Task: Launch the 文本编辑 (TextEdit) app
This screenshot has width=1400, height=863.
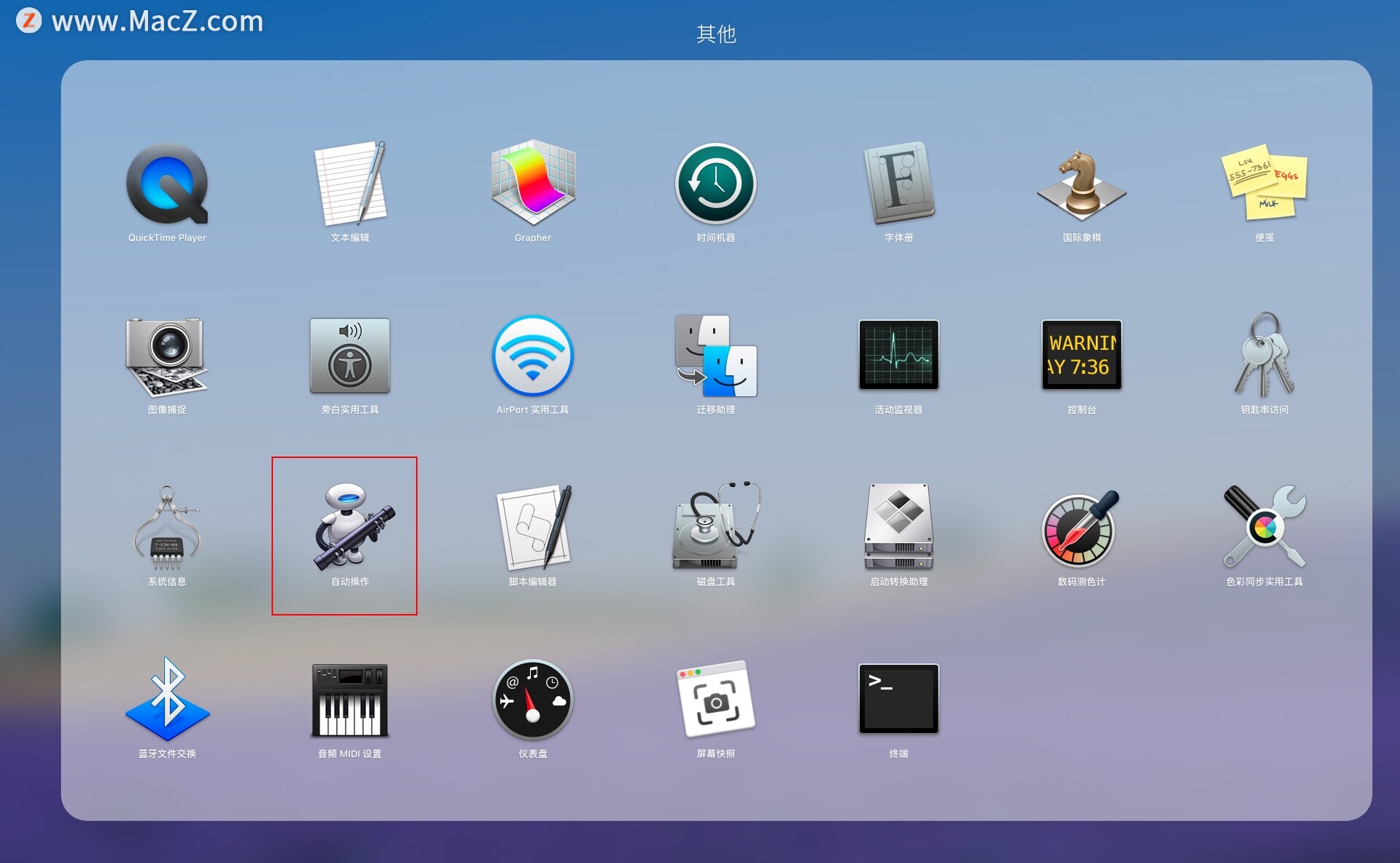Action: (350, 184)
